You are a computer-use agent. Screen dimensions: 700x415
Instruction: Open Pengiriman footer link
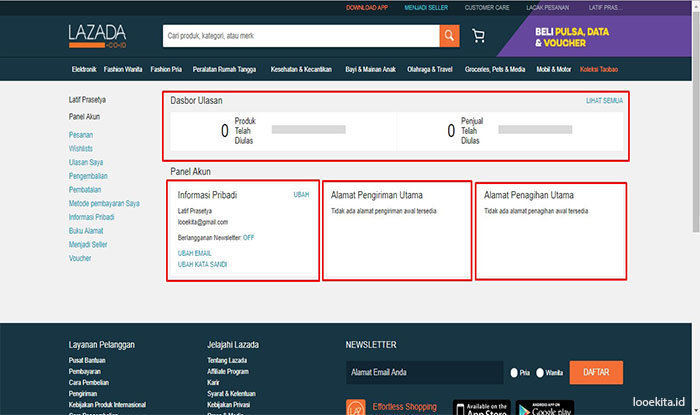[83, 394]
